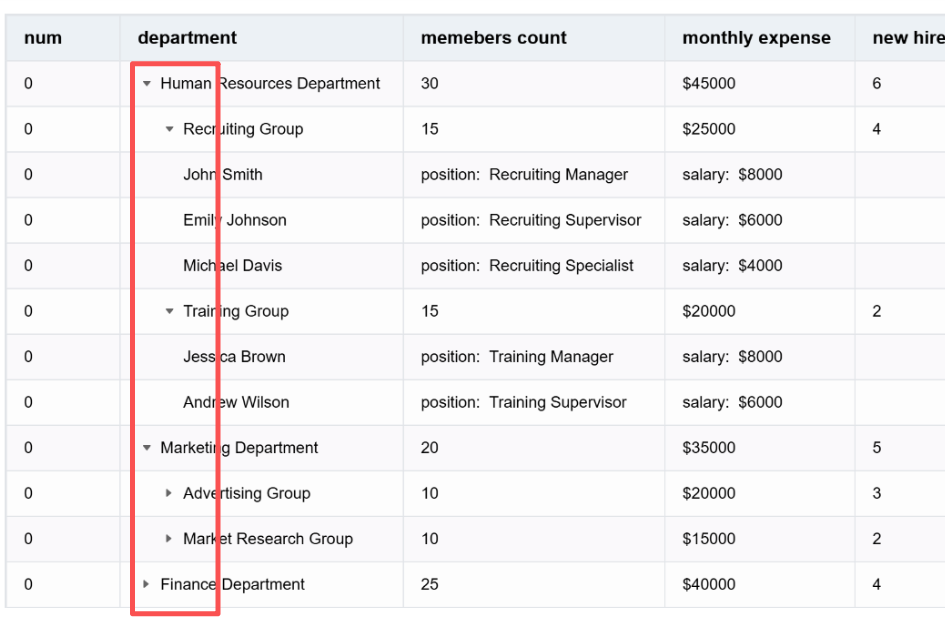The image size is (945, 619).
Task: Select the Emily Johnson employee cell
Action: click(235, 220)
